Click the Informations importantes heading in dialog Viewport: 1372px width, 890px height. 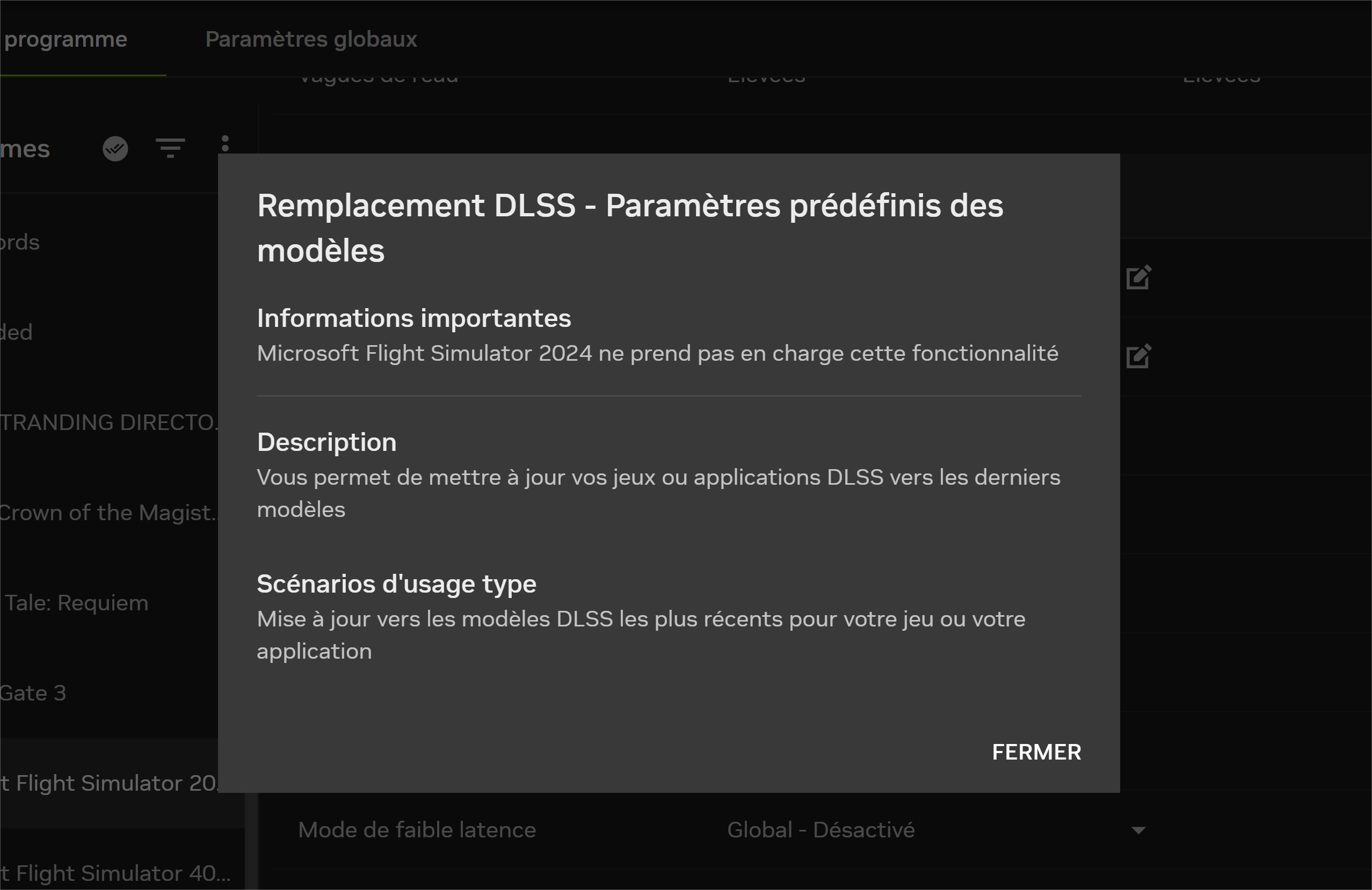414,318
